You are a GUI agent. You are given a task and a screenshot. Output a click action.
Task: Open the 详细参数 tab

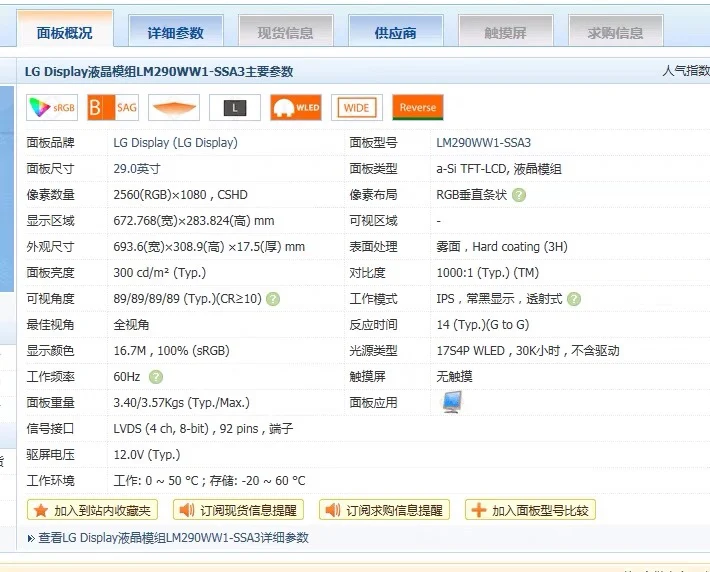(176, 32)
